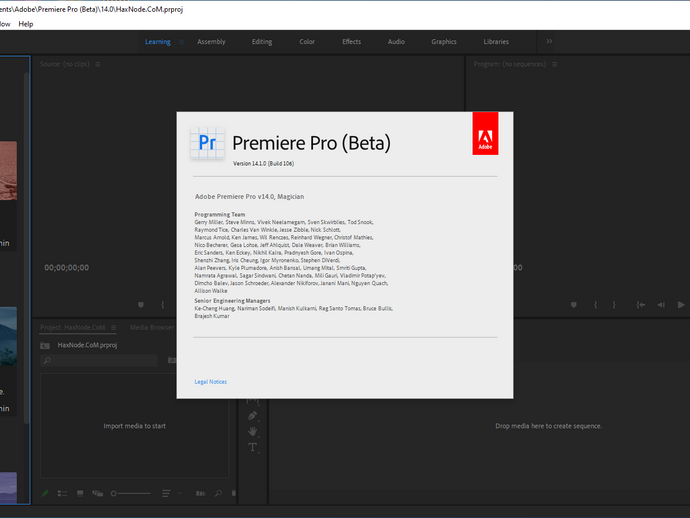This screenshot has width=690, height=518.
Task: Play in the Program monitor
Action: click(x=681, y=305)
